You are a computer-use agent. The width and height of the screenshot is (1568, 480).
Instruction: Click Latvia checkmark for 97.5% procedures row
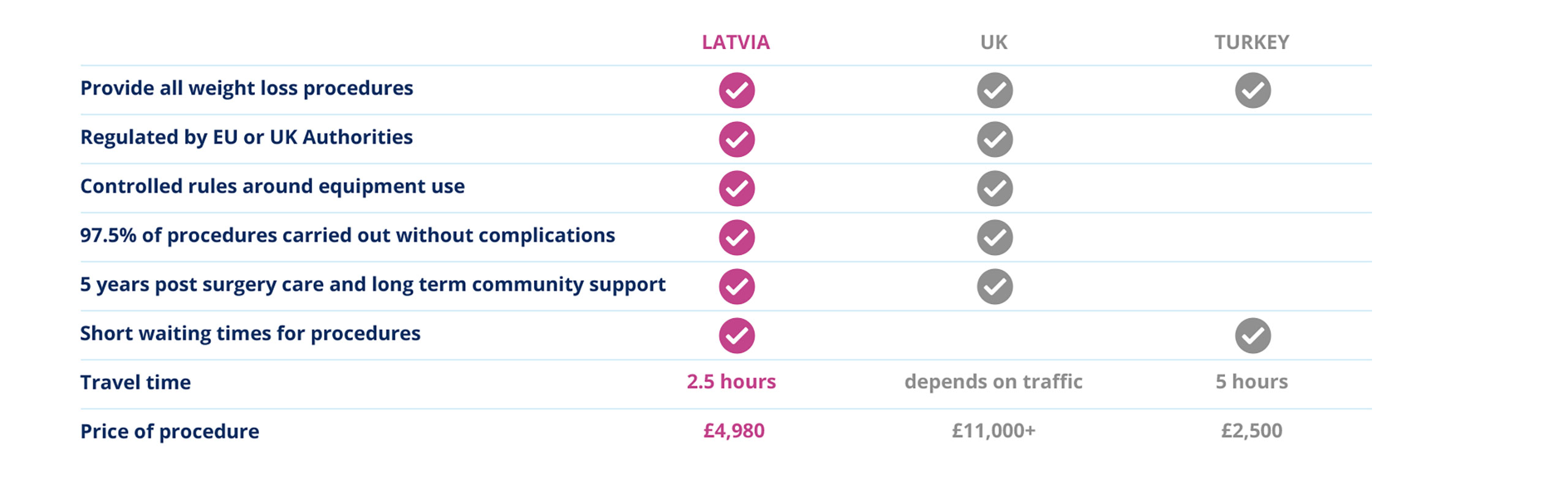point(736,237)
